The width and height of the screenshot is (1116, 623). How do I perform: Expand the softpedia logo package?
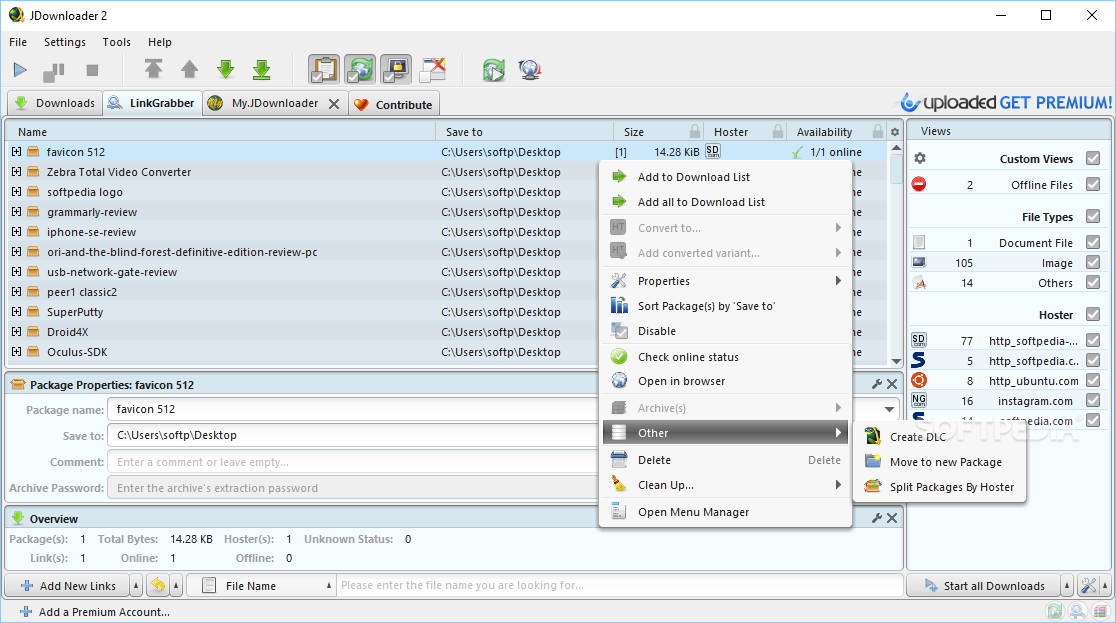[16, 192]
